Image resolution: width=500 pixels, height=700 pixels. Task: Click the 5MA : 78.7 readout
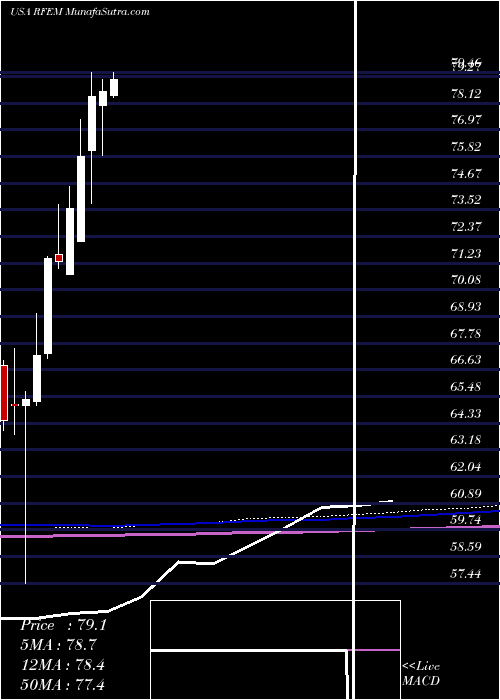coord(58,645)
